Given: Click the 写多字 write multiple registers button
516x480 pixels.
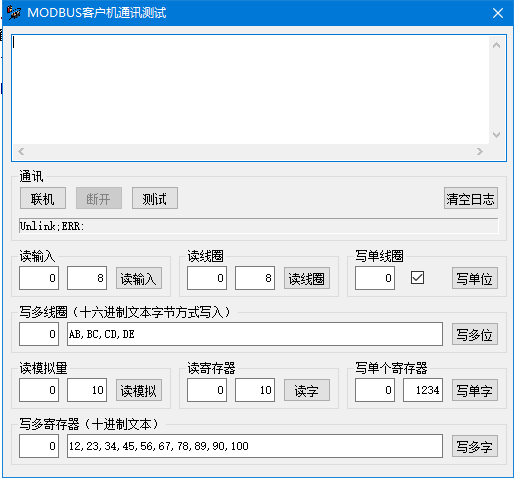Looking at the screenshot, I should [475, 446].
